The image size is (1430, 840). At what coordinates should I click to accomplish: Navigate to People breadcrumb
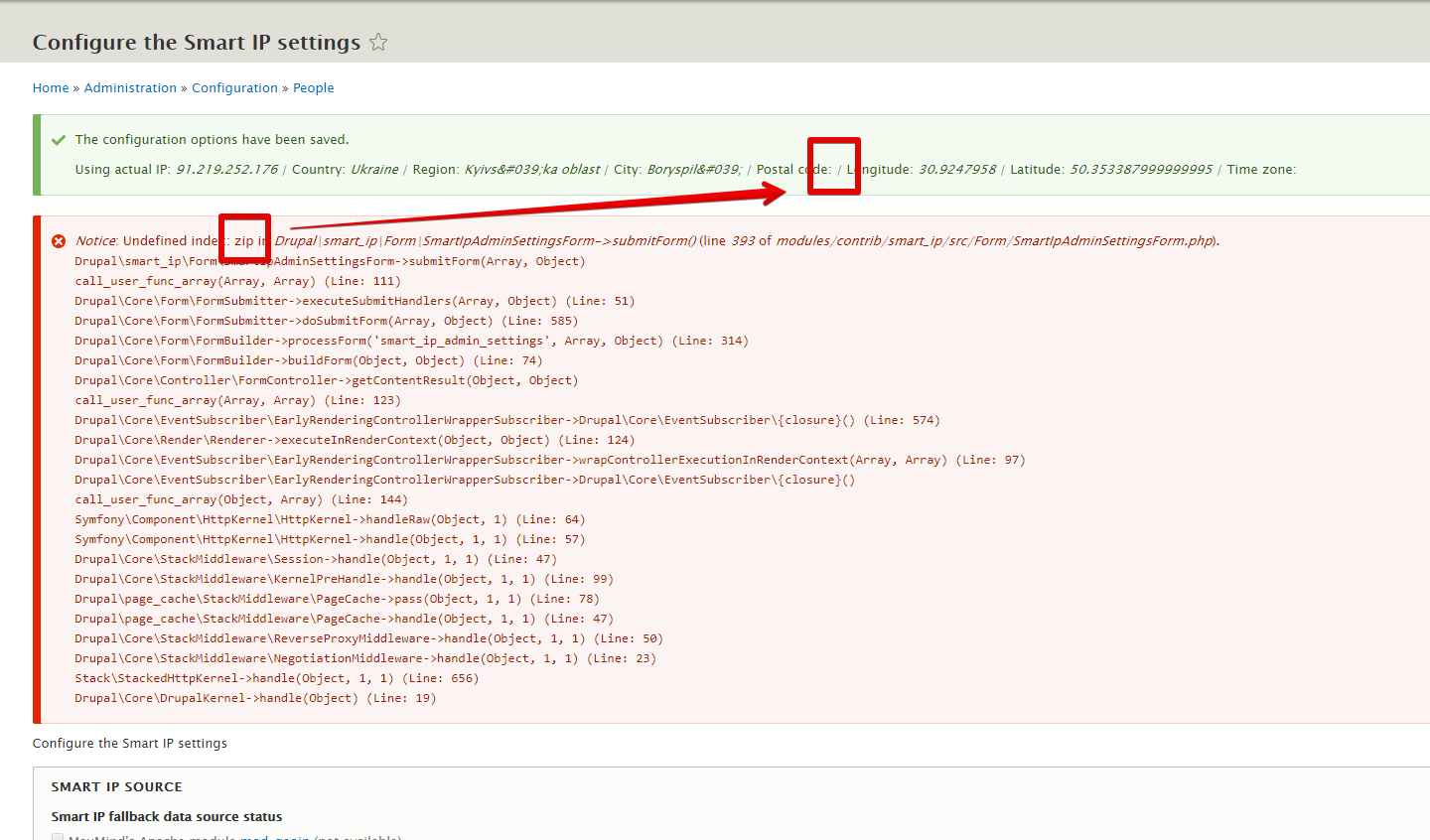[x=313, y=88]
